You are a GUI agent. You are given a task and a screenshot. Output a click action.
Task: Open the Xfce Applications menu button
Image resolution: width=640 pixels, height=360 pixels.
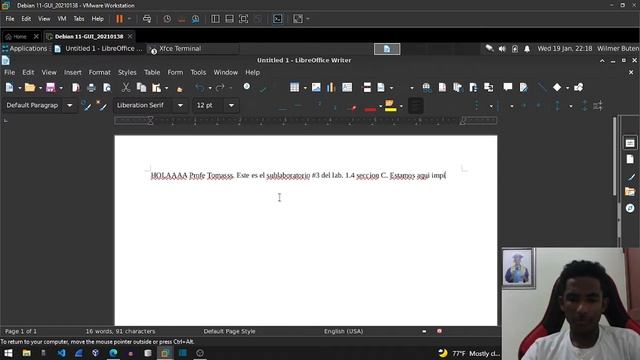click(x=25, y=49)
